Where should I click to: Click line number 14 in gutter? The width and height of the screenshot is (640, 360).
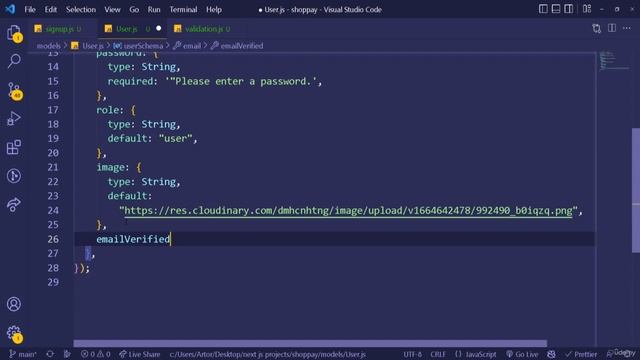coord(53,67)
